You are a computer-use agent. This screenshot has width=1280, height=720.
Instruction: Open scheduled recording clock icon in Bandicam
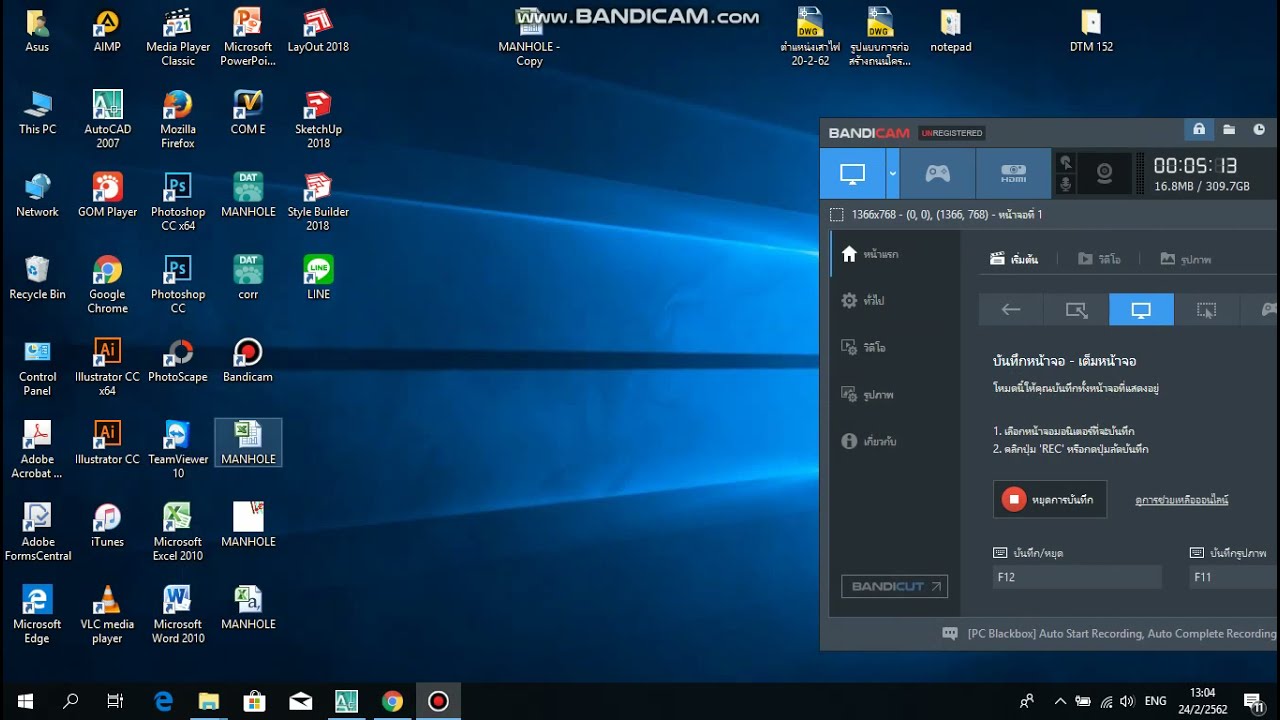pos(1259,130)
